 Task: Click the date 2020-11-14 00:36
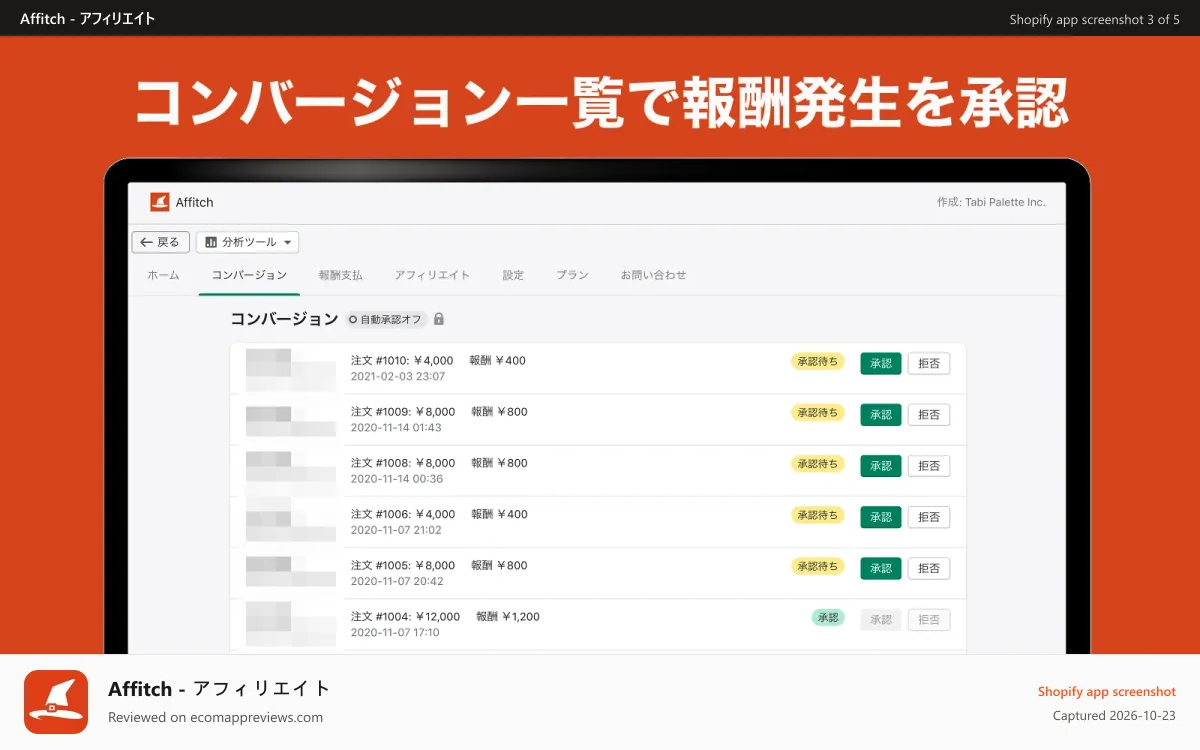pyautogui.click(x=397, y=479)
